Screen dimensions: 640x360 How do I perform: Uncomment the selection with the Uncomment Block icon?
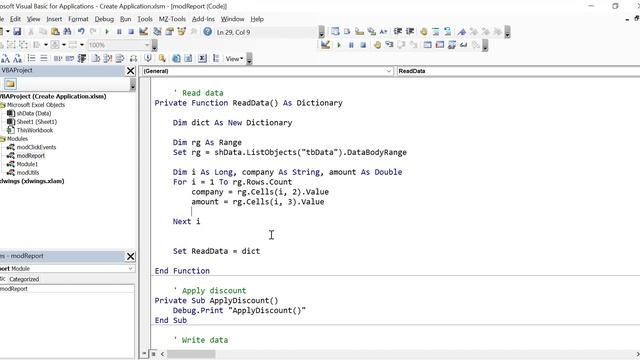coord(448,31)
